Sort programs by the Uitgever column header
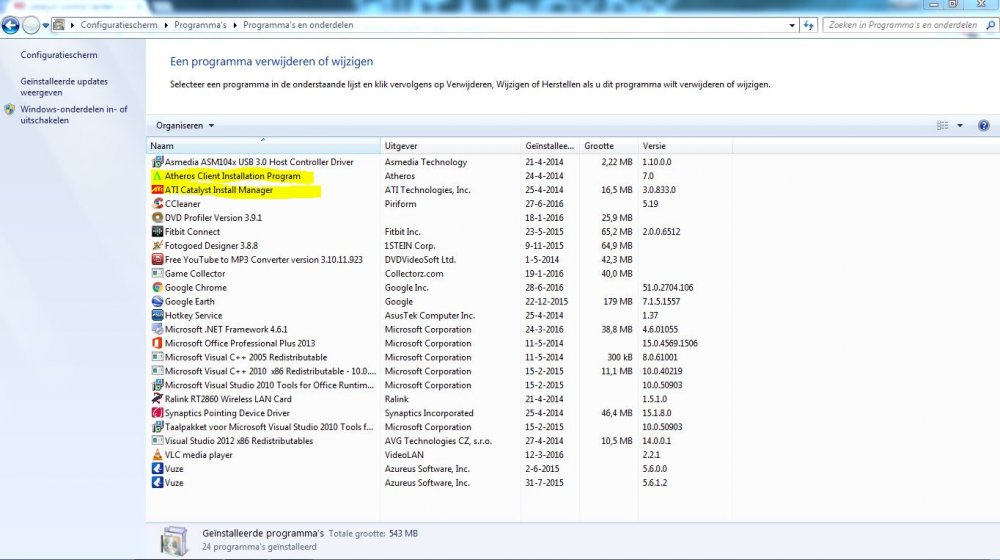This screenshot has width=1000, height=560. coord(401,146)
